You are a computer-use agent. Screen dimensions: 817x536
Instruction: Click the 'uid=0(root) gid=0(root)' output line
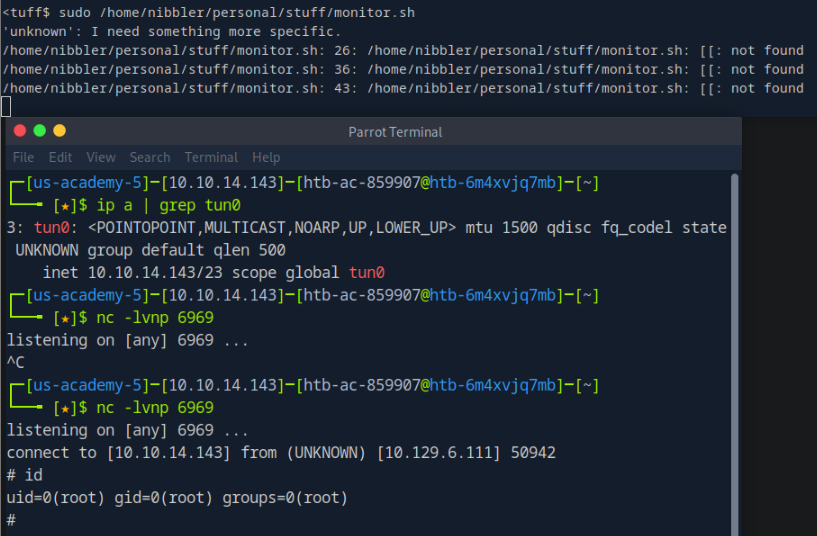(177, 498)
